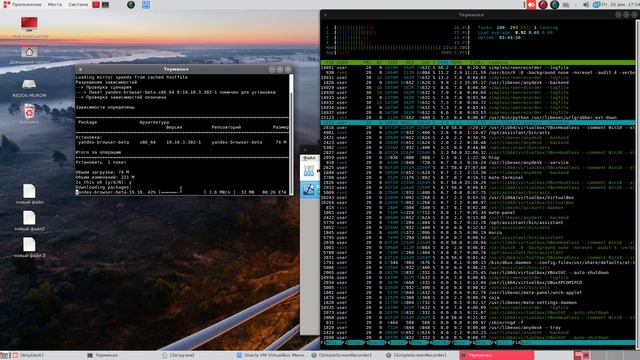Click the window menu icon of yum terminal
This screenshot has width=640, height=360.
pos(80,69)
